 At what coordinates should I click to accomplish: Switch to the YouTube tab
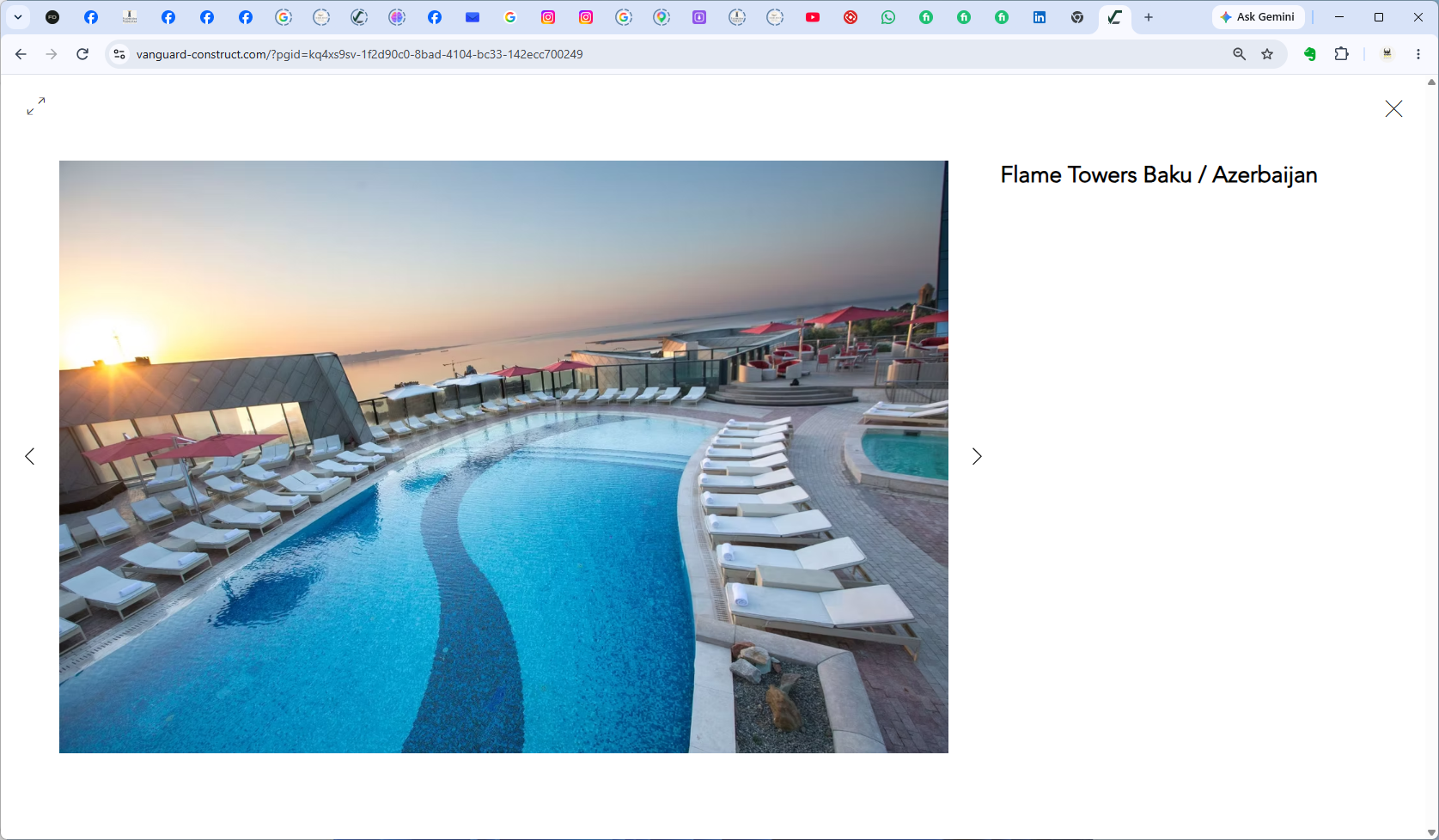(x=813, y=17)
